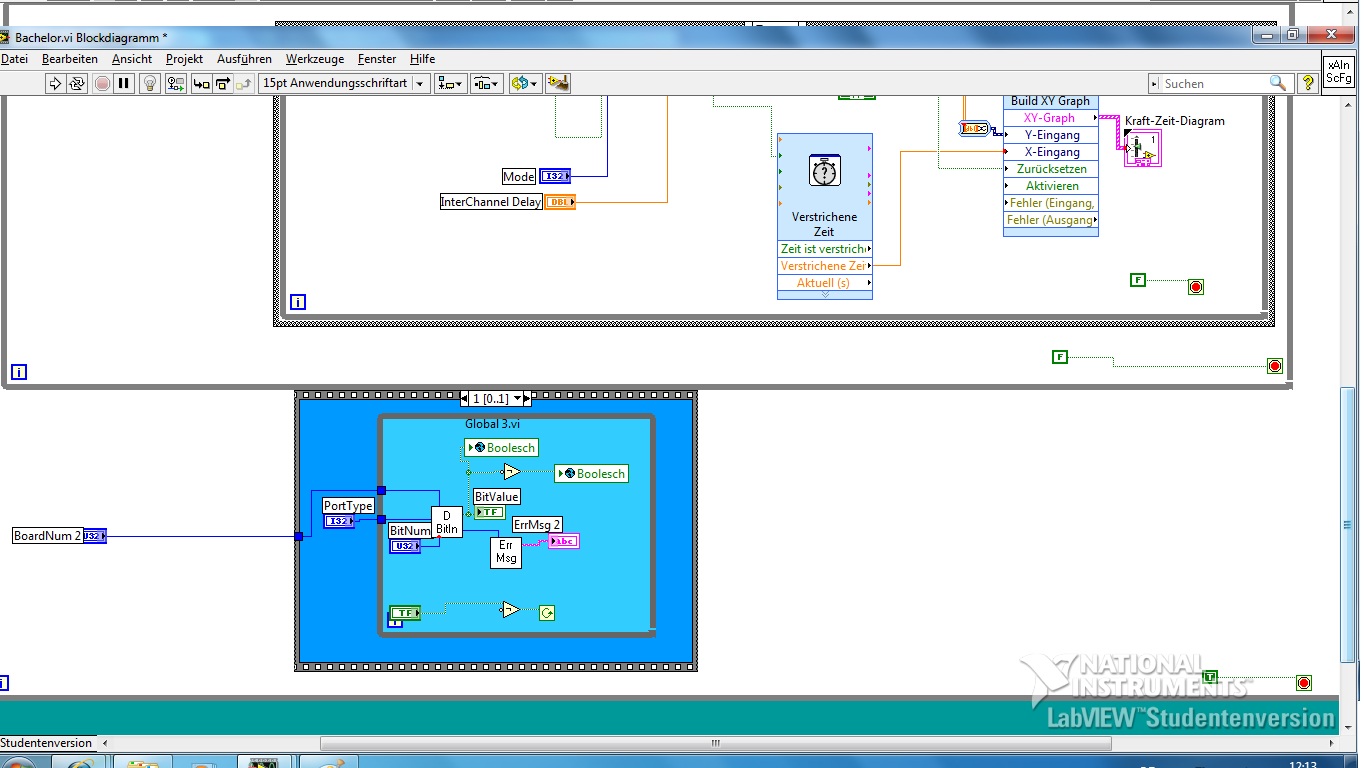Click the NOT gate between the Boolesch globals
Image resolution: width=1366 pixels, height=768 pixels.
click(511, 472)
